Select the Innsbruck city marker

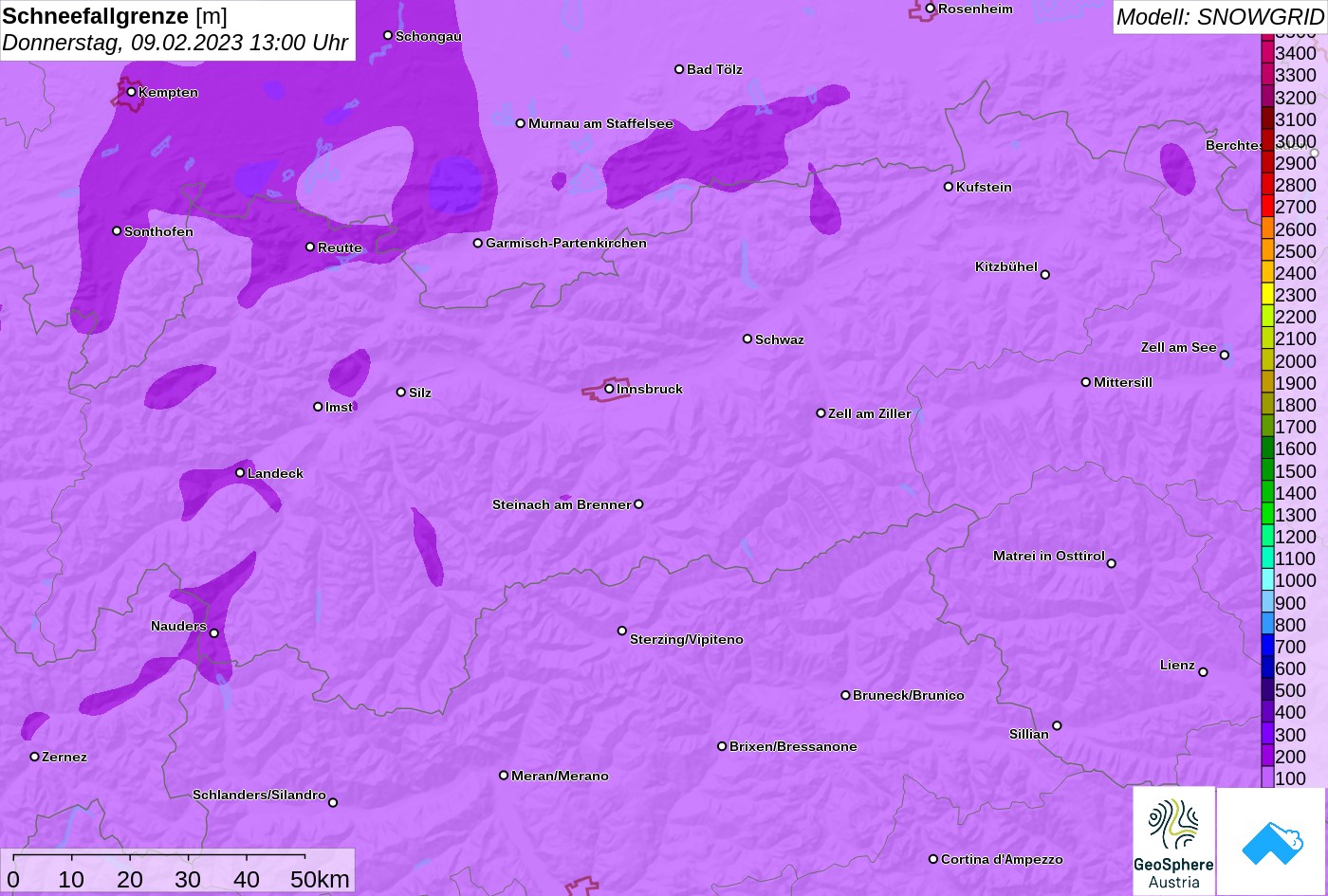[609, 389]
